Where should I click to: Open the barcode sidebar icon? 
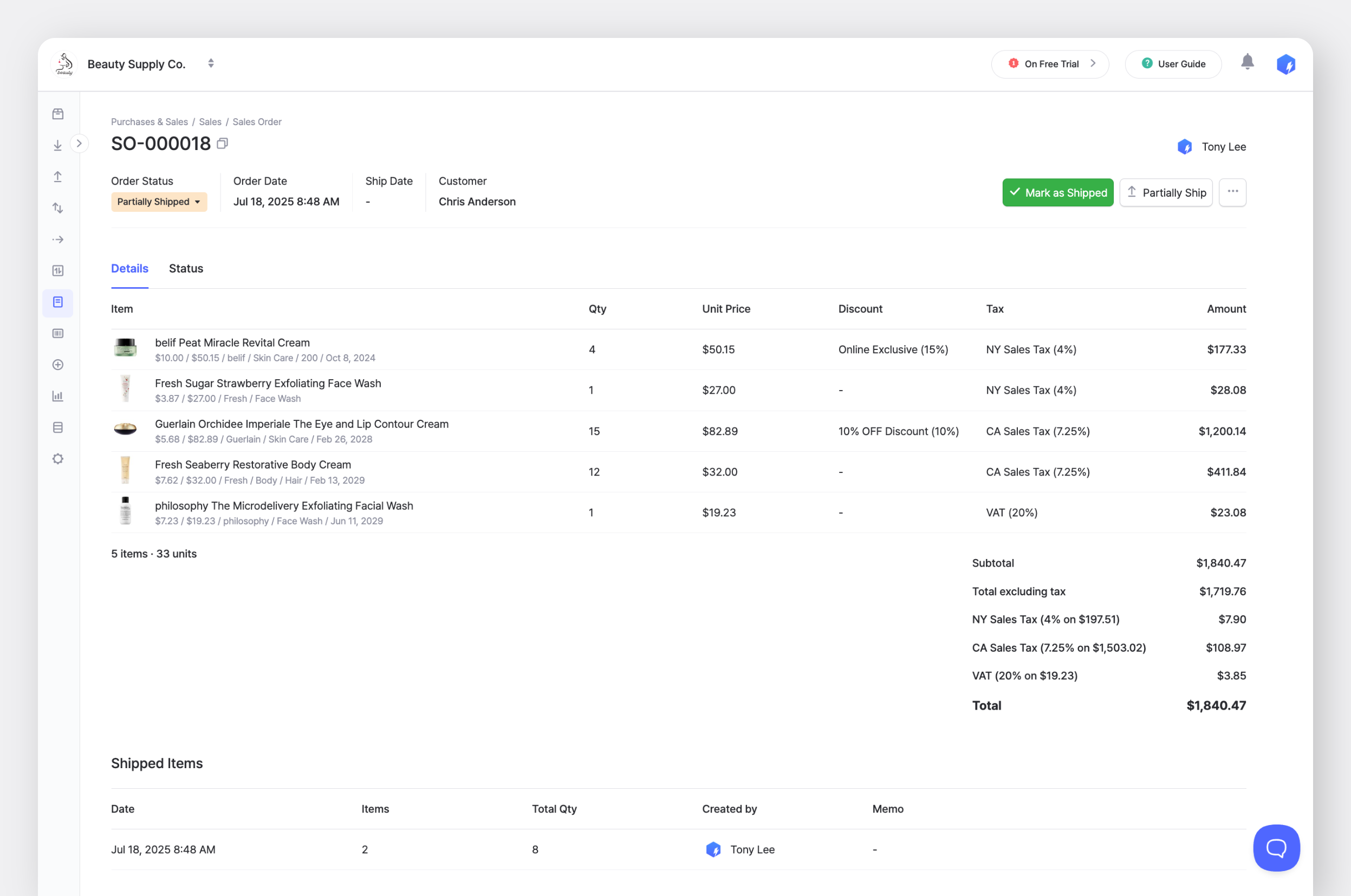[x=58, y=333]
